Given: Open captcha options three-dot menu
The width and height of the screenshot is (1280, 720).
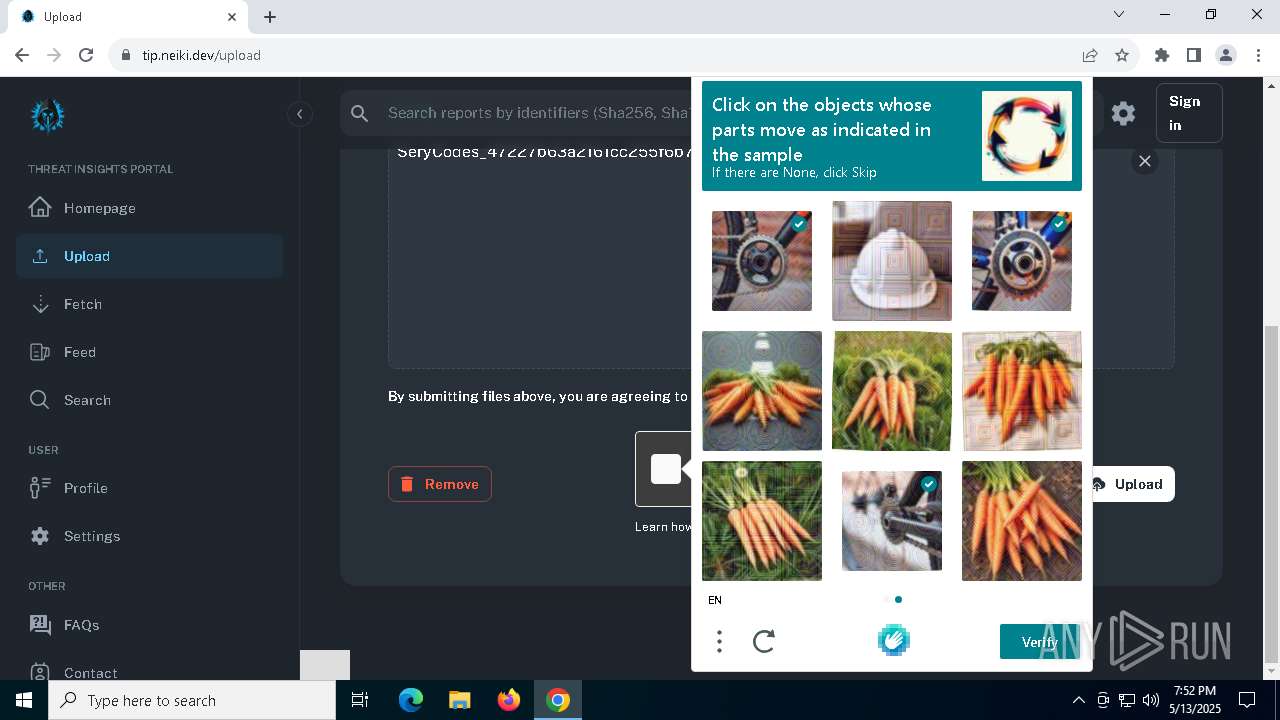Looking at the screenshot, I should click(719, 641).
